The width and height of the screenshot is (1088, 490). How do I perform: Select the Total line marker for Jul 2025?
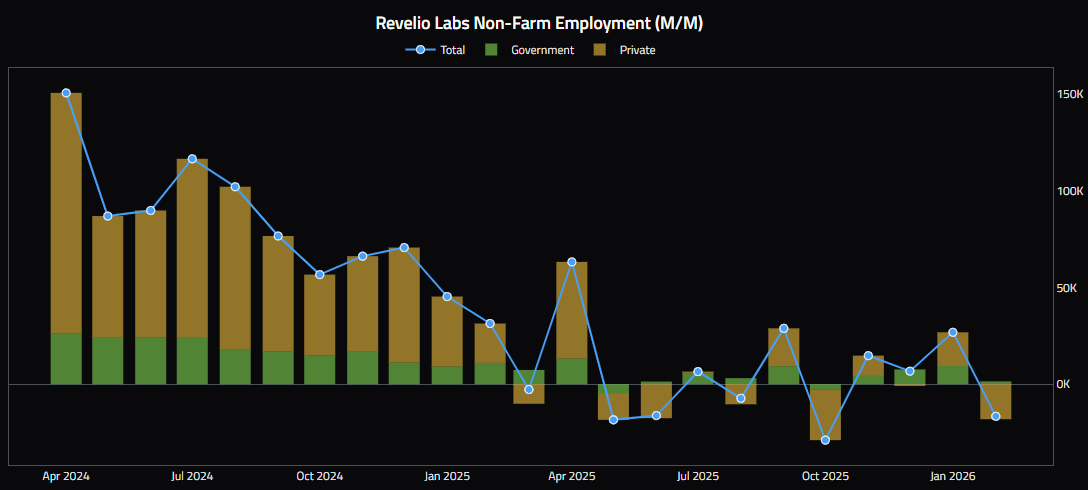click(x=698, y=371)
